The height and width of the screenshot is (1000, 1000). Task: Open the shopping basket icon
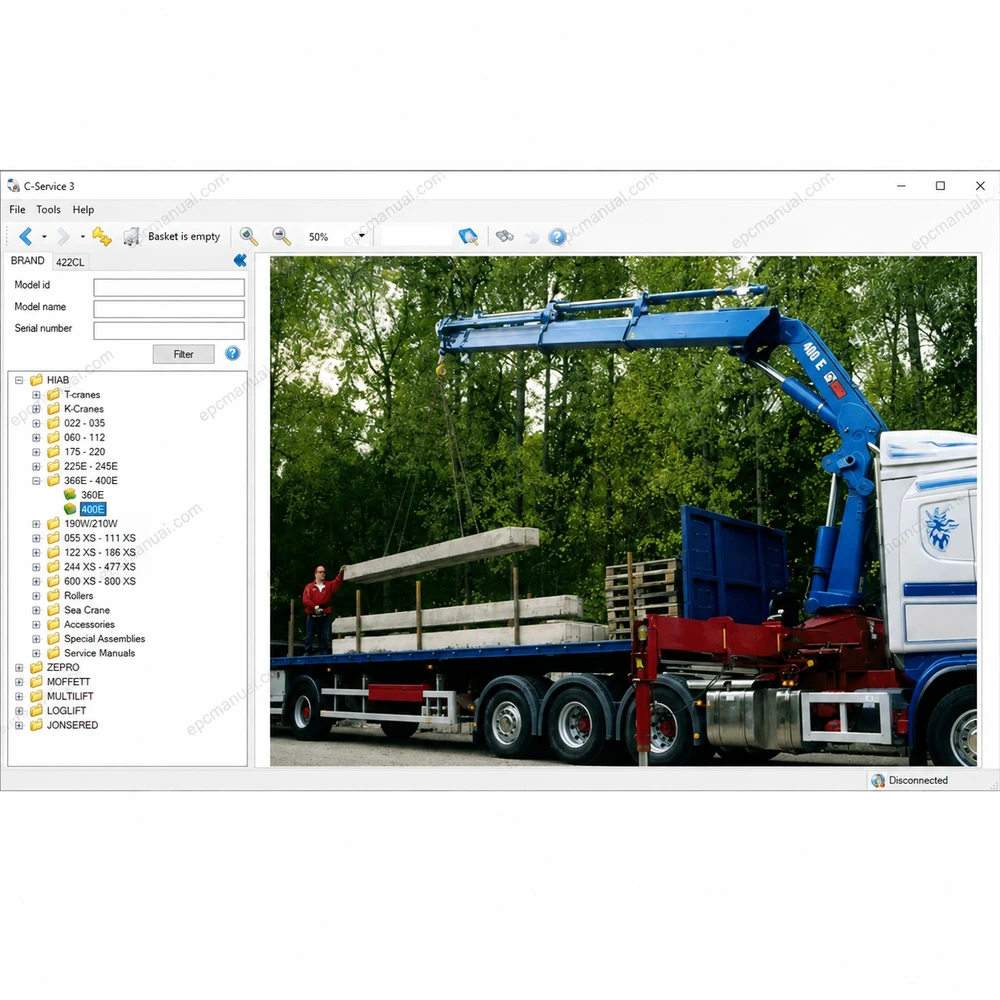coord(131,237)
